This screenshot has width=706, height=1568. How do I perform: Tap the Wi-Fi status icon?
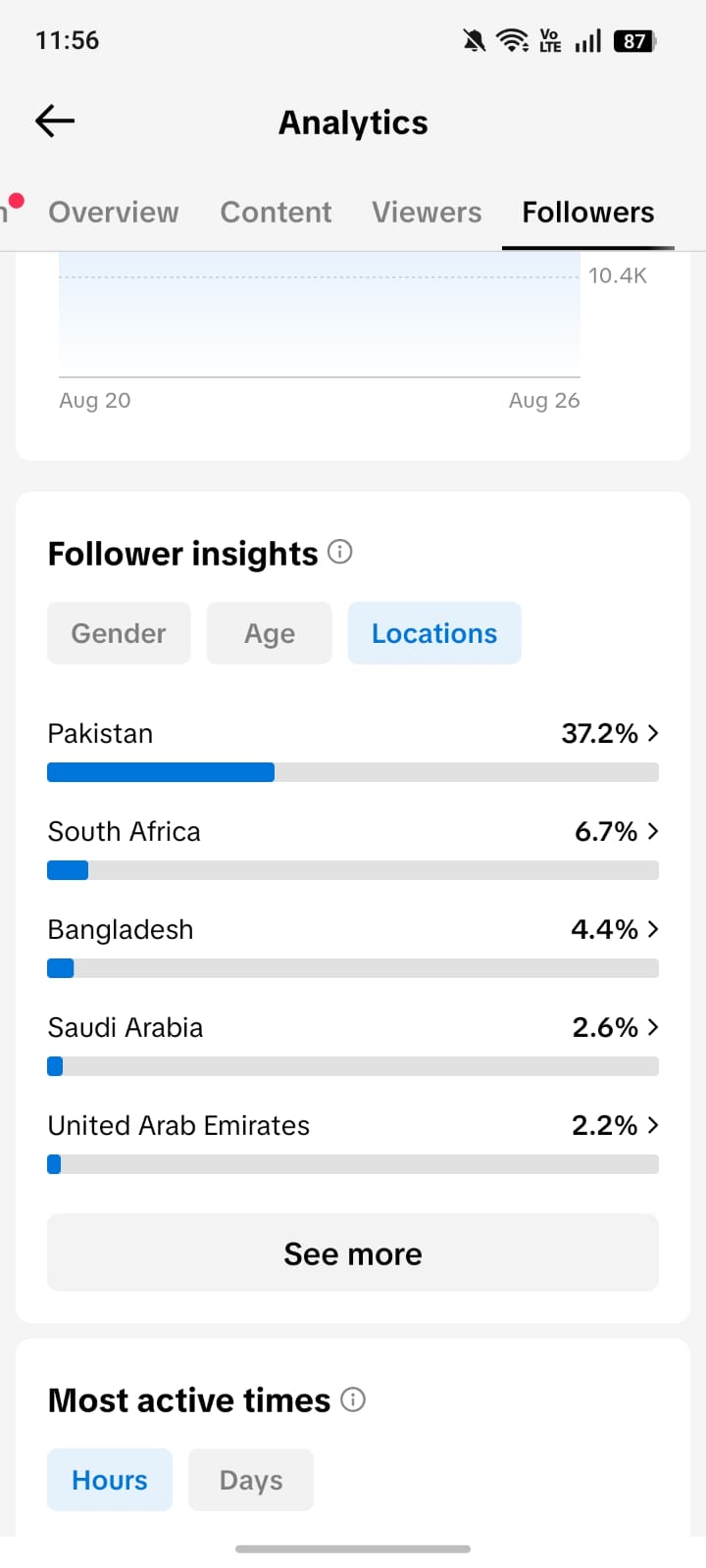click(512, 40)
